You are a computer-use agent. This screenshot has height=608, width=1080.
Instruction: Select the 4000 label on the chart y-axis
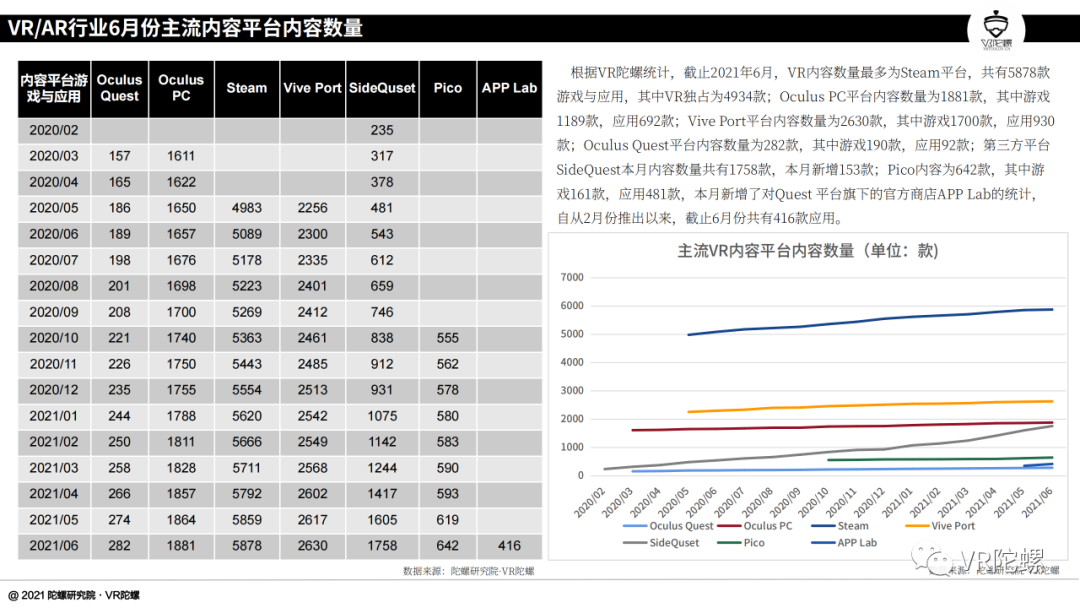pyautogui.click(x=572, y=362)
